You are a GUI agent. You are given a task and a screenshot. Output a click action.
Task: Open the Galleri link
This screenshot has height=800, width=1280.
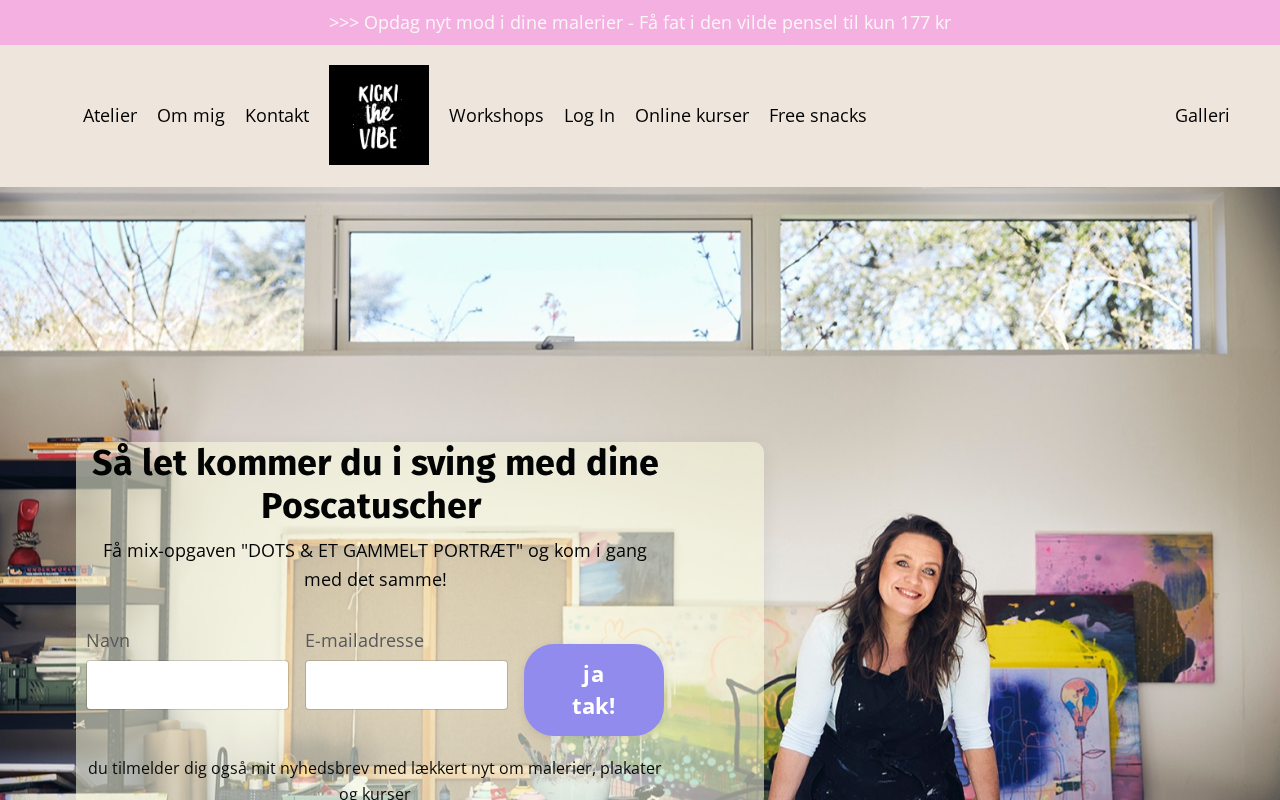coord(1202,115)
